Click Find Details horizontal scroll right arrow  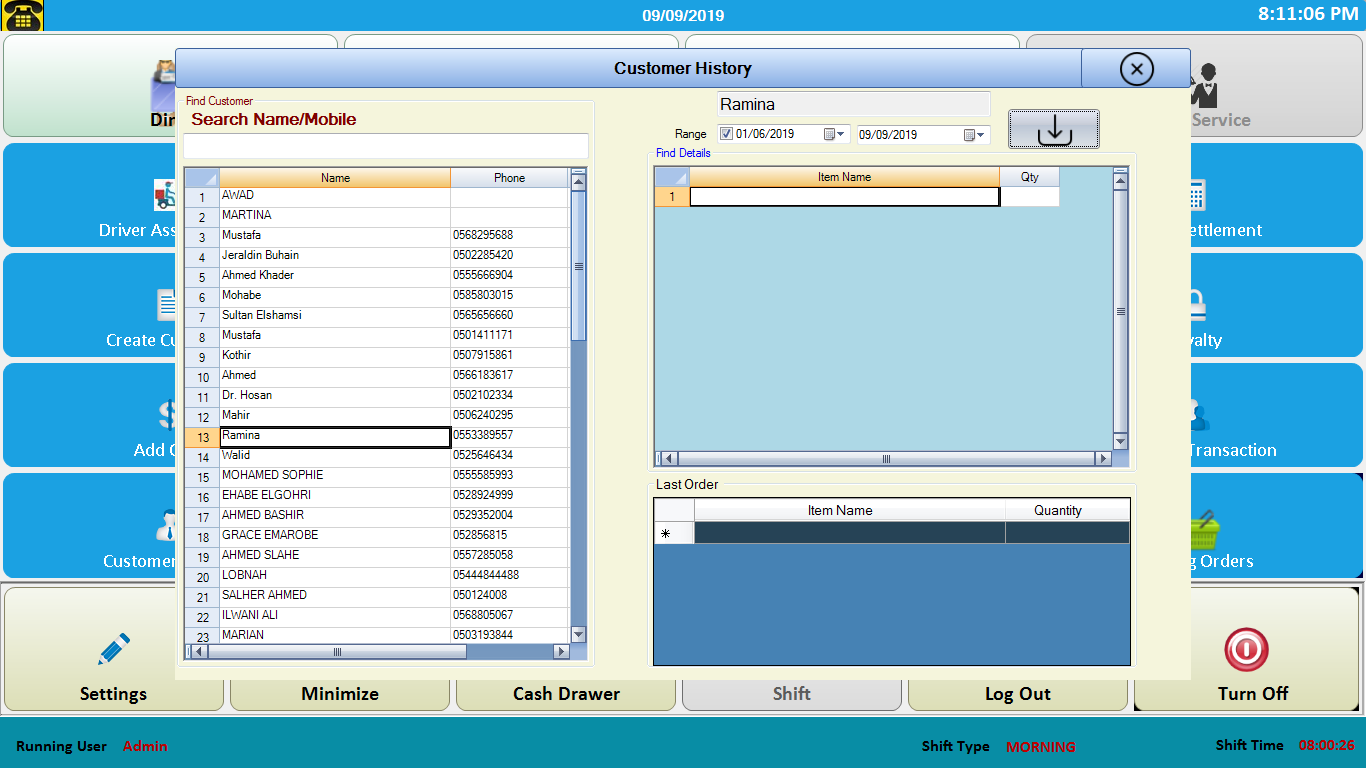pyautogui.click(x=1103, y=459)
